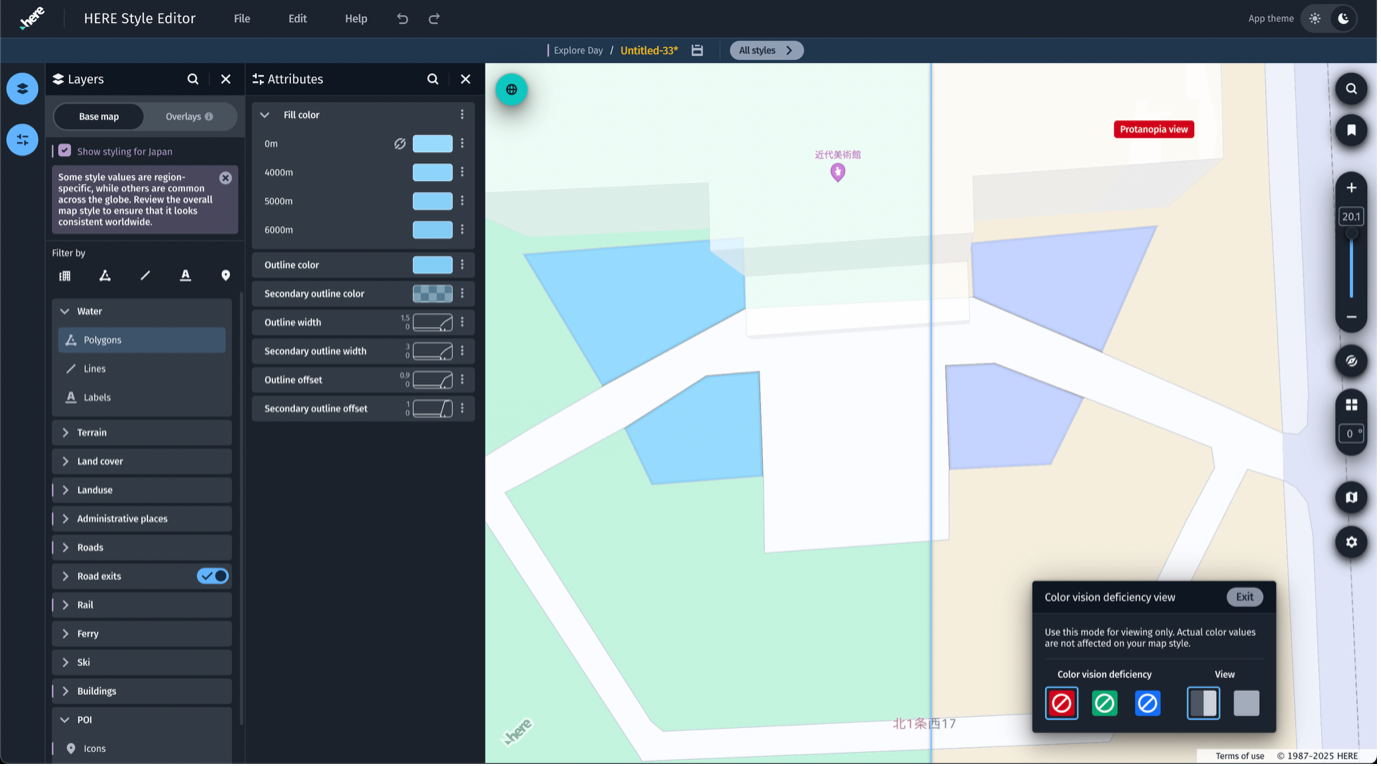Select the Labels layer under Water
This screenshot has width=1381, height=766.
(x=142, y=398)
